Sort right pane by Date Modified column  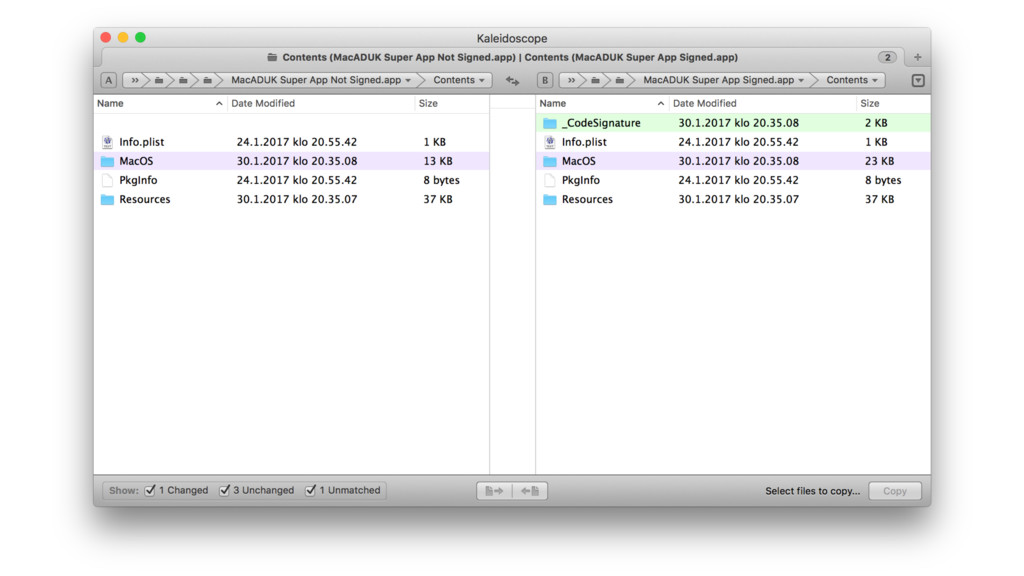tap(762, 103)
